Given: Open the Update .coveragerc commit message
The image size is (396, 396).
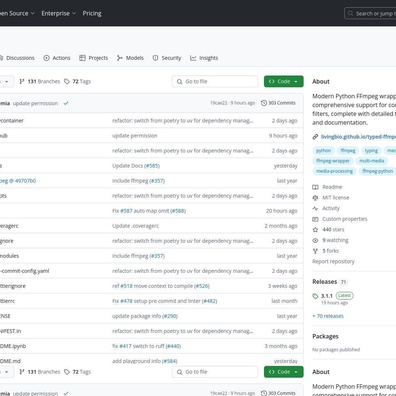Looking at the screenshot, I should [135, 226].
